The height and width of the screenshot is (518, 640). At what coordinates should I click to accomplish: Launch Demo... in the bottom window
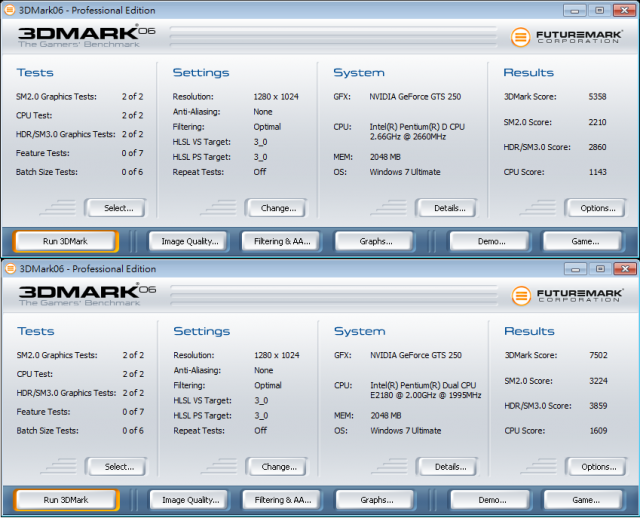click(492, 500)
